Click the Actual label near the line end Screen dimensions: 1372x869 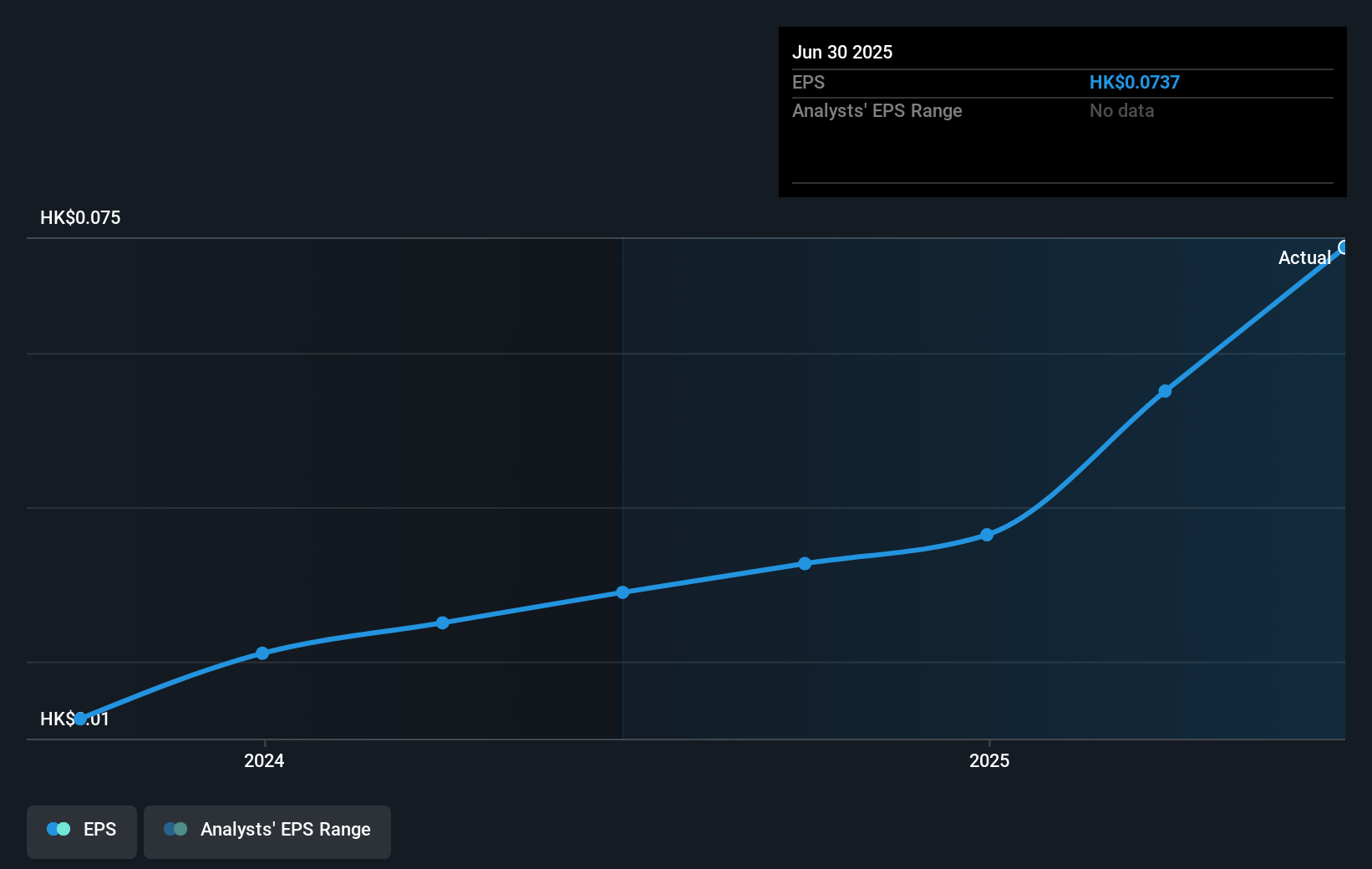click(x=1304, y=257)
